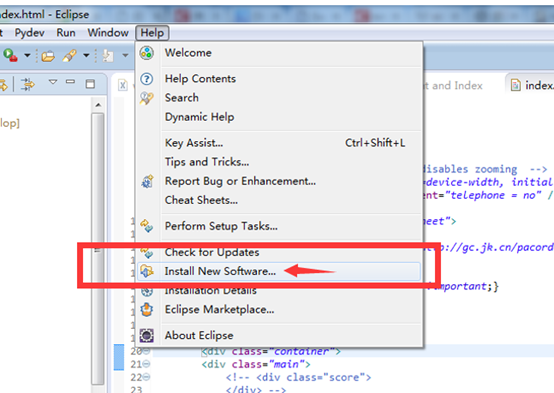
Task: Choose Welcome from Help menu
Action: [279, 53]
